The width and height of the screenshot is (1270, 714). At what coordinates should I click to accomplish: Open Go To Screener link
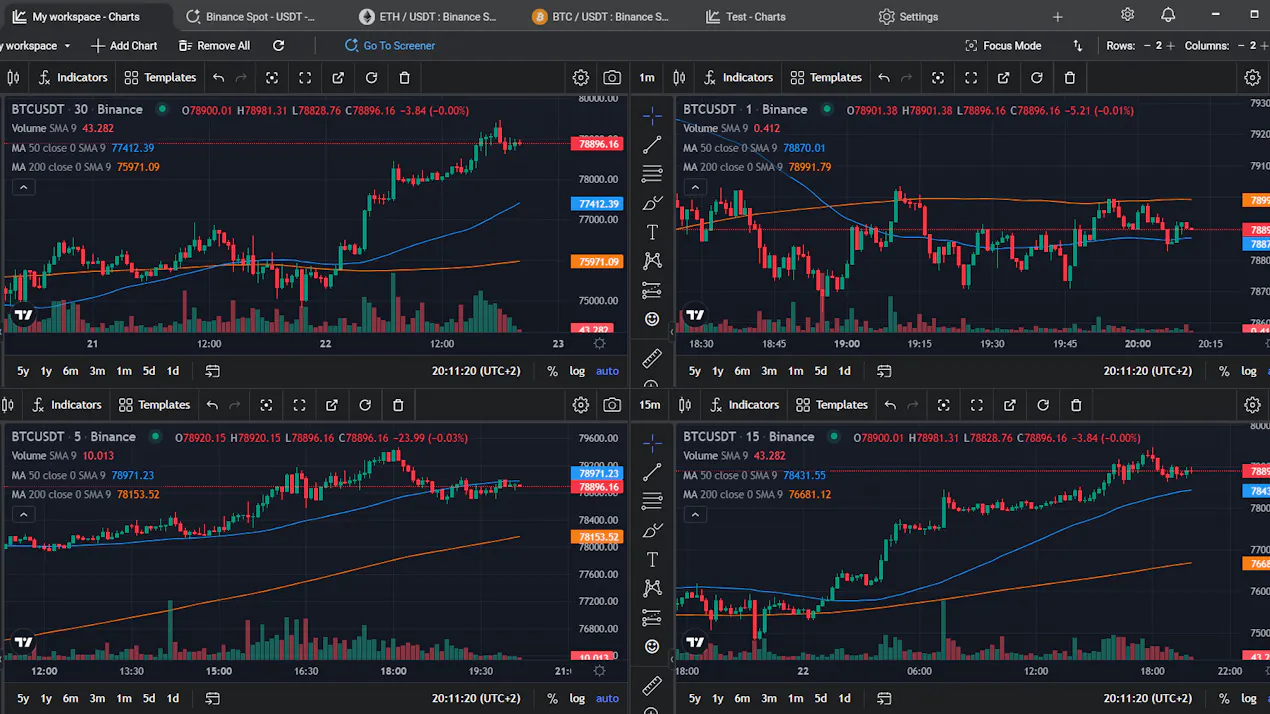(x=390, y=45)
